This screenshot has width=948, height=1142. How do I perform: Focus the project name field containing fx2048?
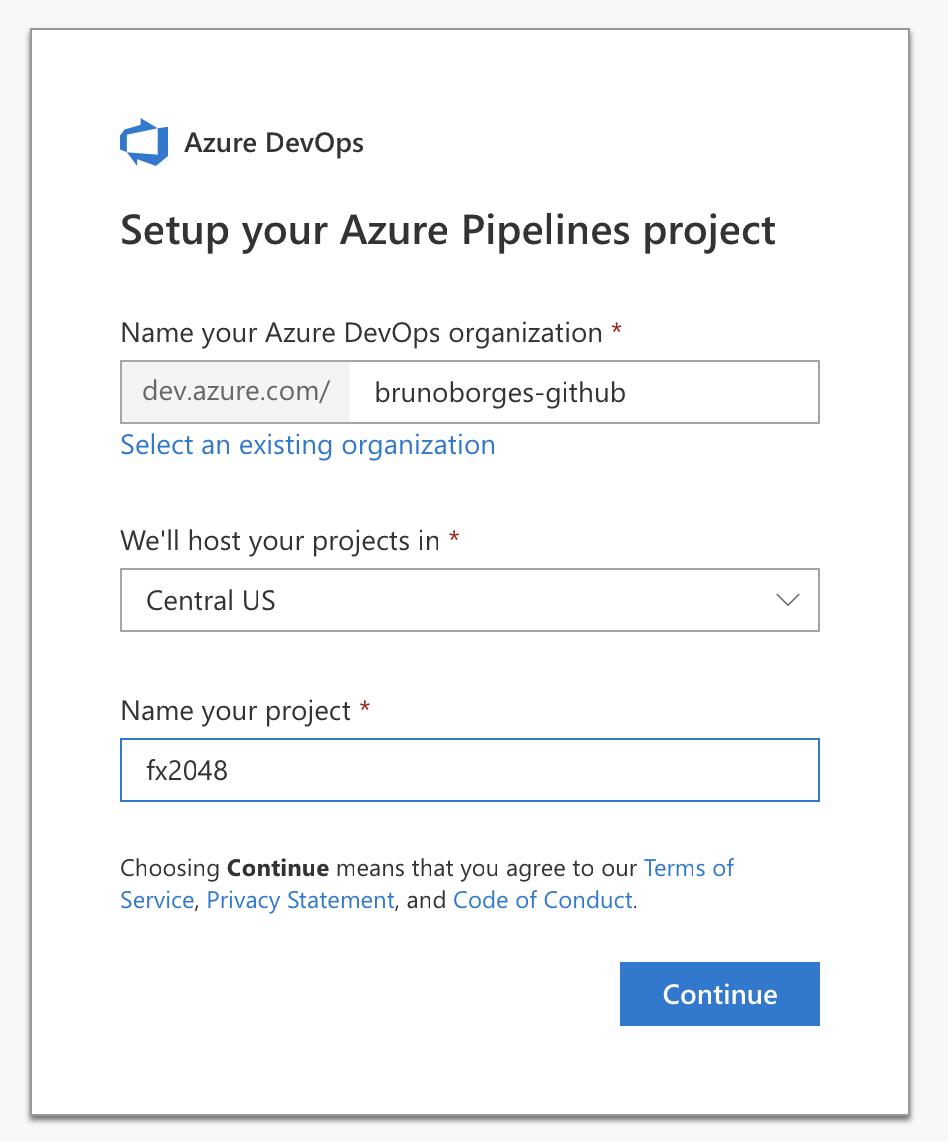470,770
